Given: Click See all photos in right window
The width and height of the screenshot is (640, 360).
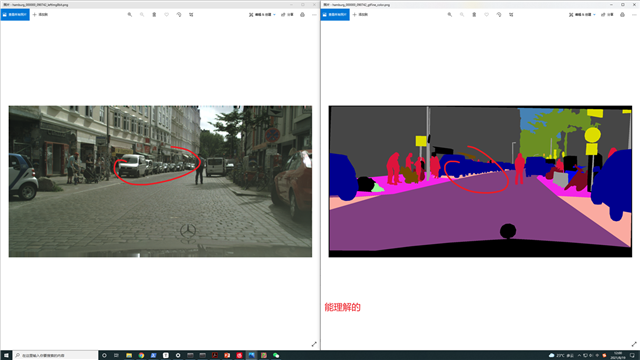Looking at the screenshot, I should click(x=335, y=15).
